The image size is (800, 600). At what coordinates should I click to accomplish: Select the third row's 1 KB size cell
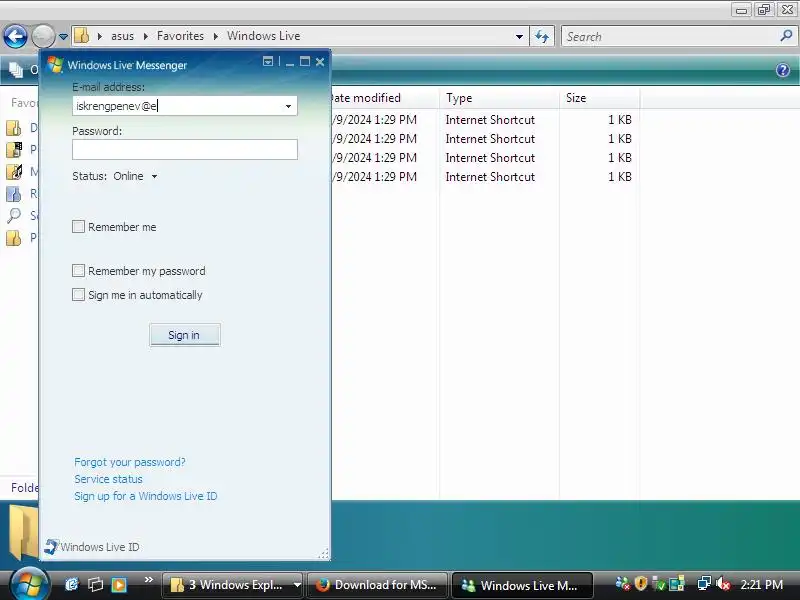click(x=619, y=158)
